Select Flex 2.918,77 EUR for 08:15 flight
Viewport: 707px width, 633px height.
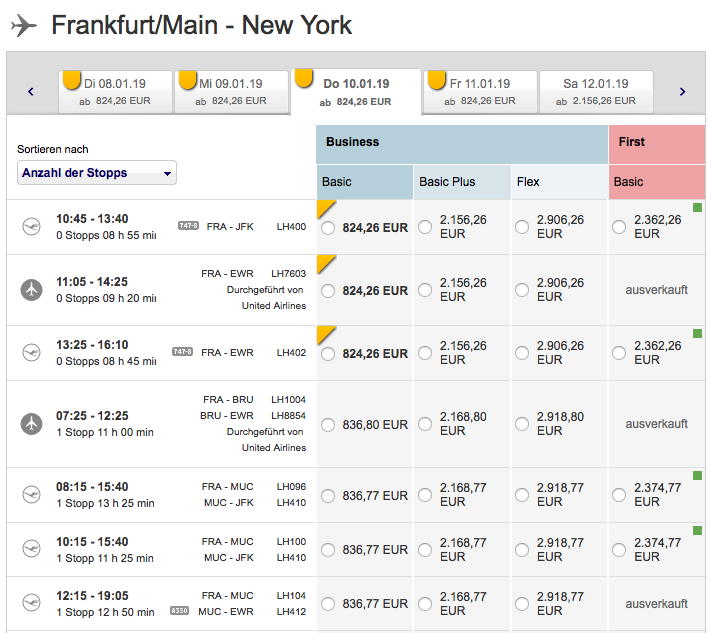pos(522,495)
